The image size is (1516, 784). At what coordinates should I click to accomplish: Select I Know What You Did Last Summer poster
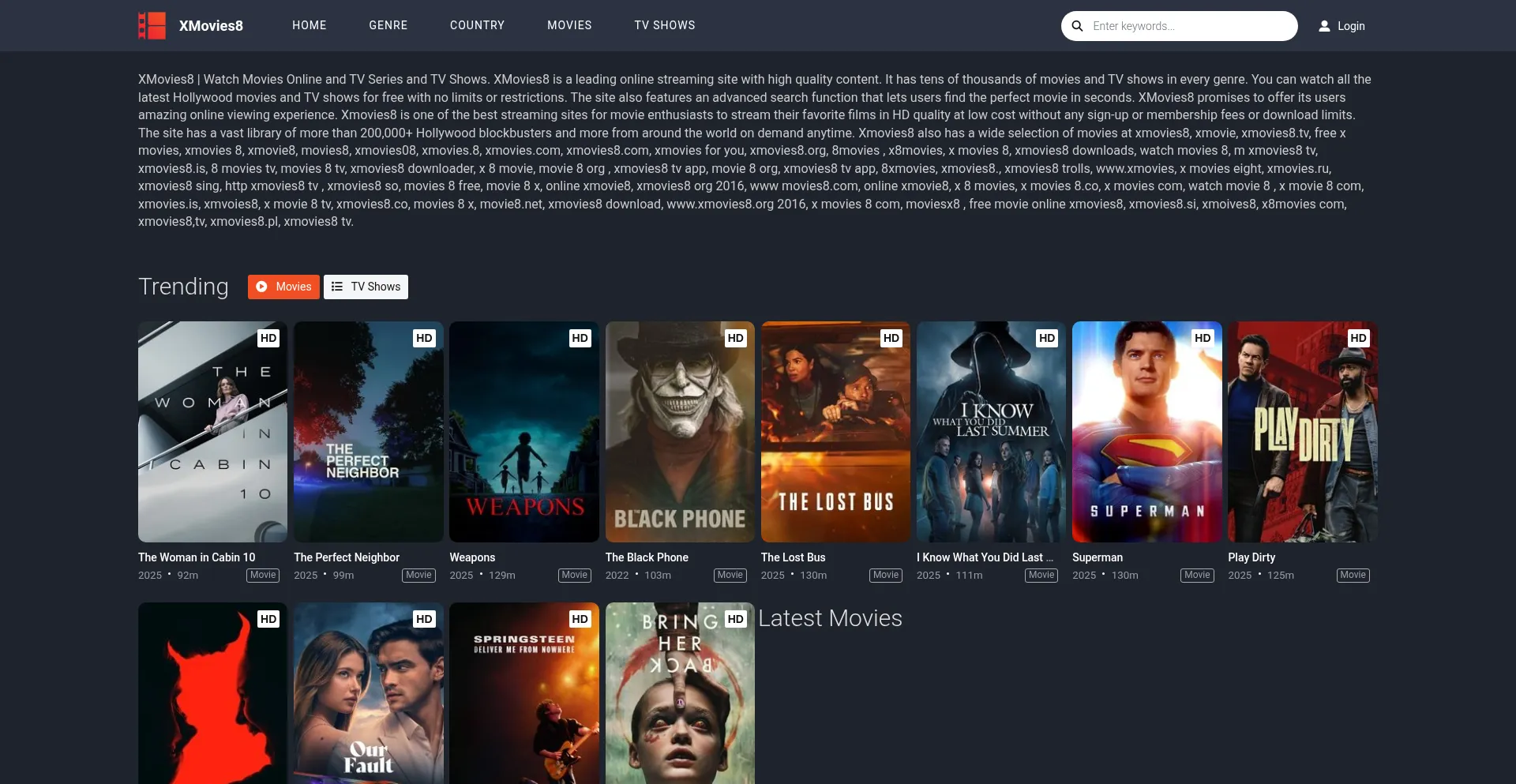pos(990,431)
